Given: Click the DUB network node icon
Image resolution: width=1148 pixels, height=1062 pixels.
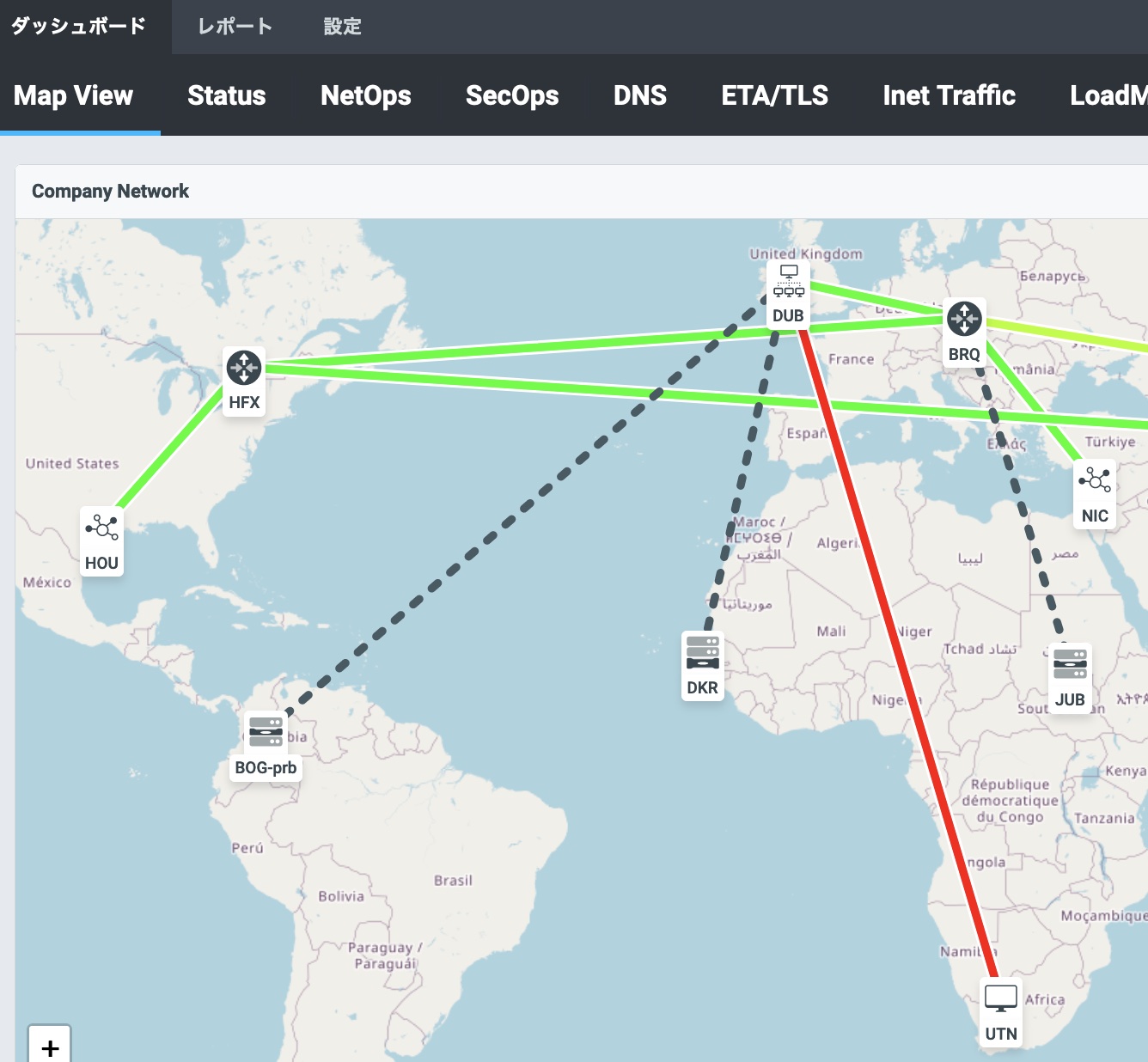Looking at the screenshot, I should (x=788, y=282).
